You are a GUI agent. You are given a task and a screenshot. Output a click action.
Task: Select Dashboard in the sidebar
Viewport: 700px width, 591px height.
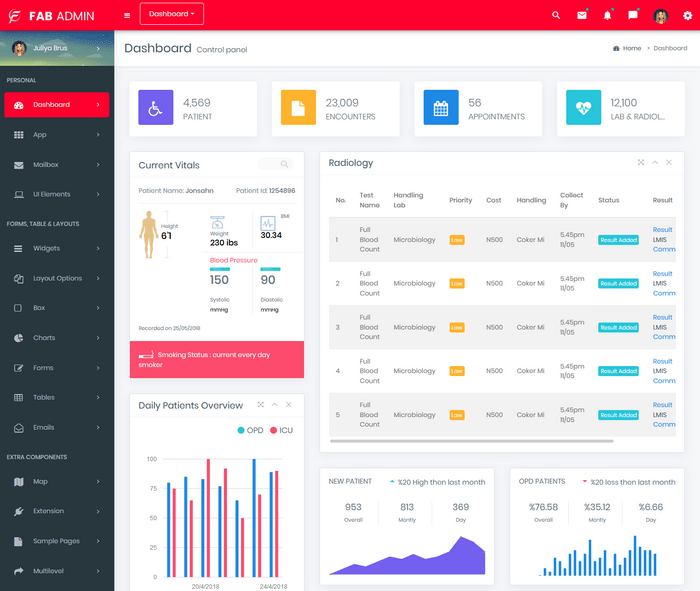pyautogui.click(x=57, y=105)
